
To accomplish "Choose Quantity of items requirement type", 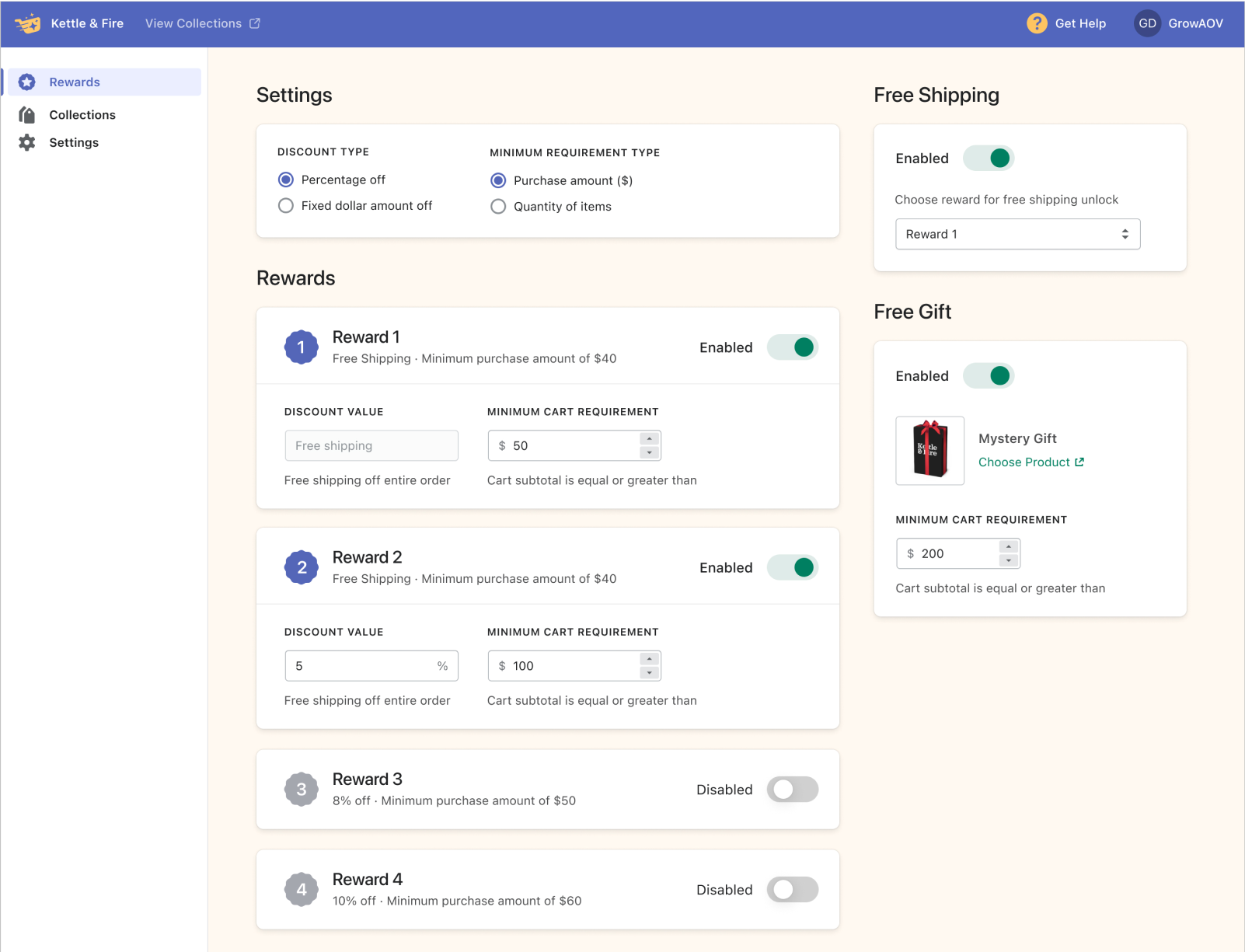I will (x=498, y=207).
